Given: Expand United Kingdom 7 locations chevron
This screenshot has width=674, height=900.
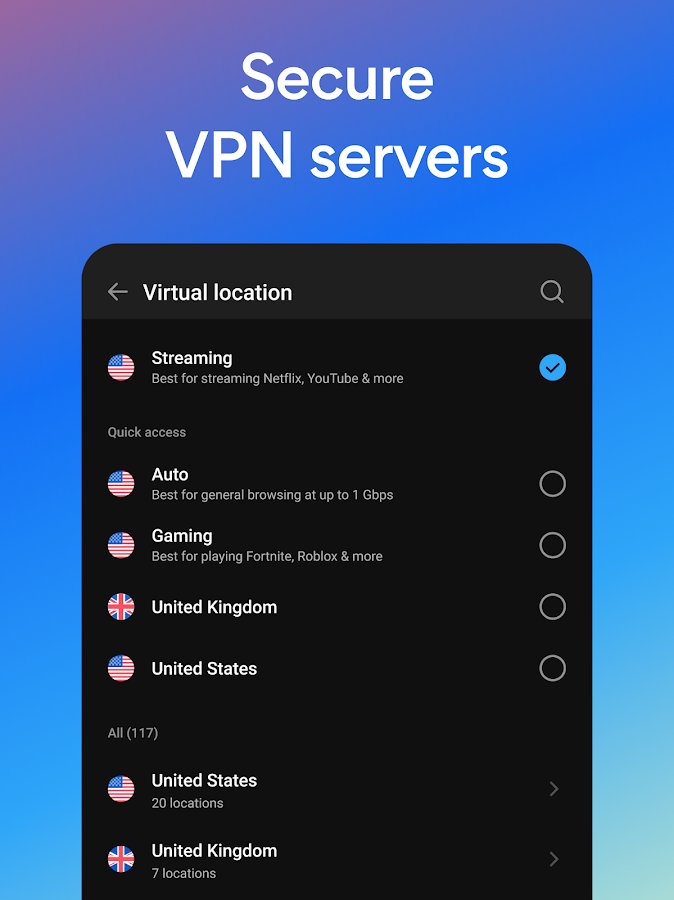Looking at the screenshot, I should tap(553, 859).
